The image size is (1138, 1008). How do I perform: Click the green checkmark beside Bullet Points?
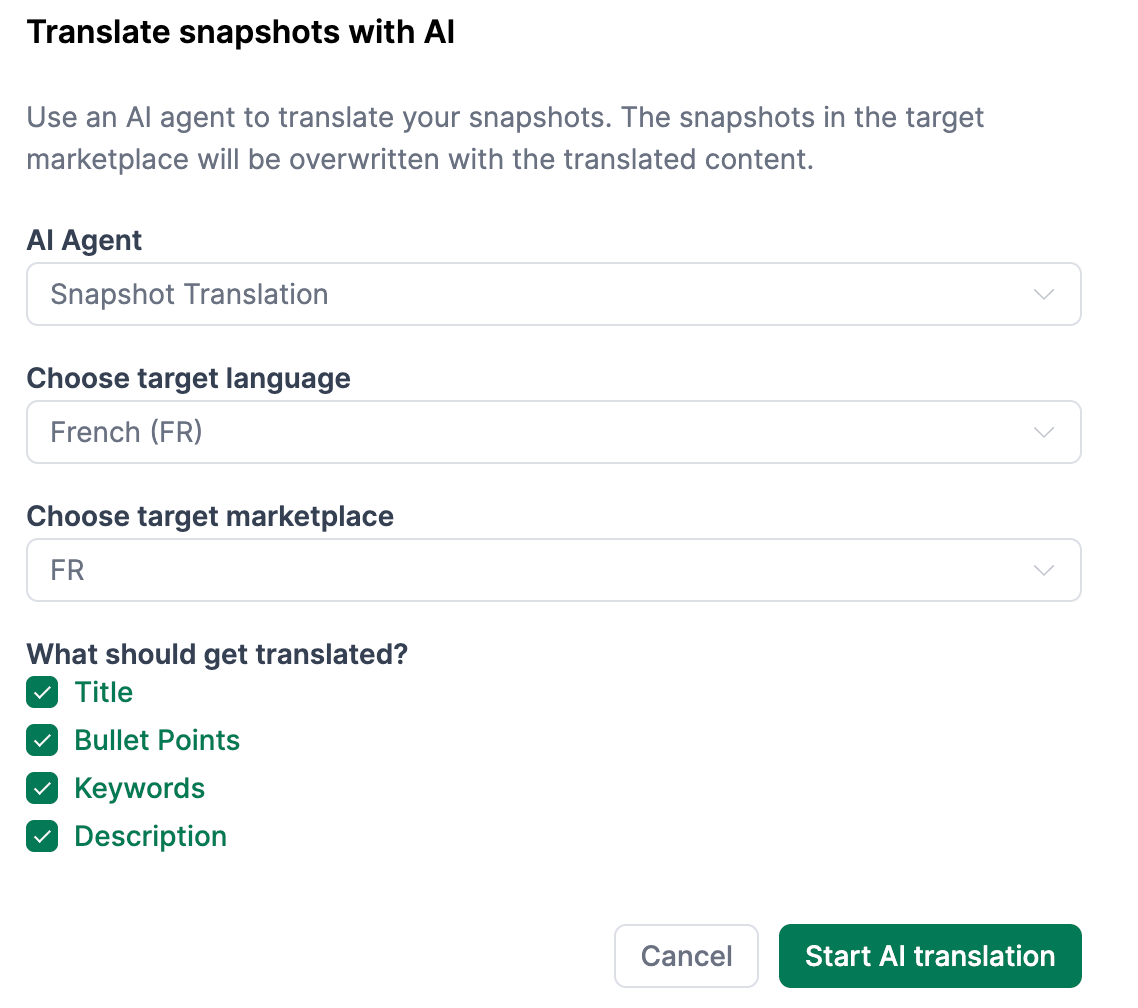(x=42, y=740)
